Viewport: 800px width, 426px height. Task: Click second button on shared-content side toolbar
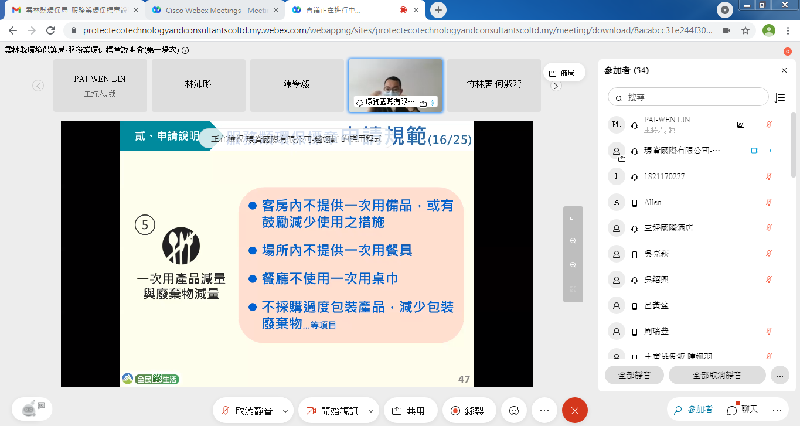pyautogui.click(x=572, y=241)
